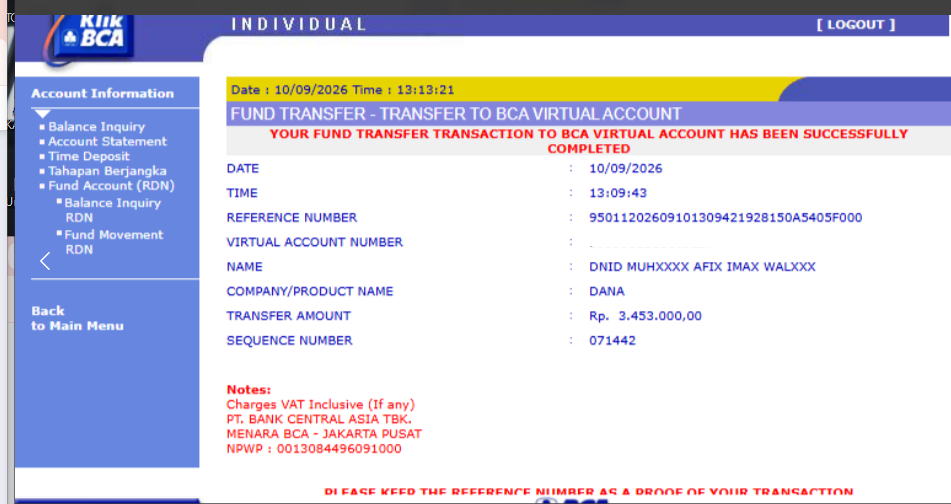
Task: Click Charges VAT Inclusive (If any) note
Action: (x=321, y=404)
